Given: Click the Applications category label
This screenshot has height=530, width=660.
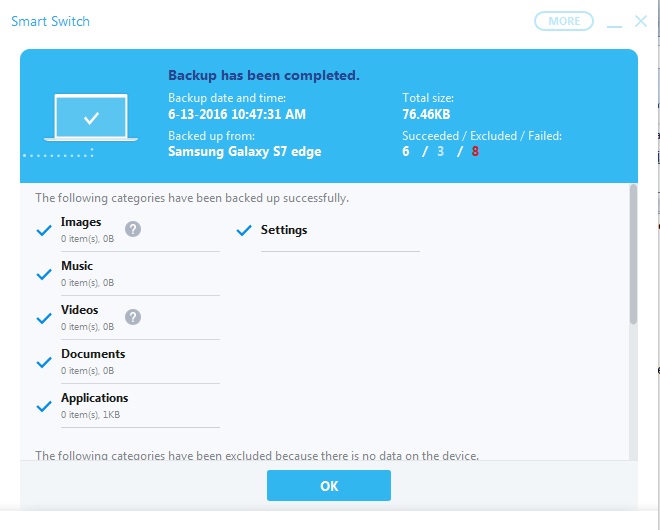Looking at the screenshot, I should tap(95, 398).
